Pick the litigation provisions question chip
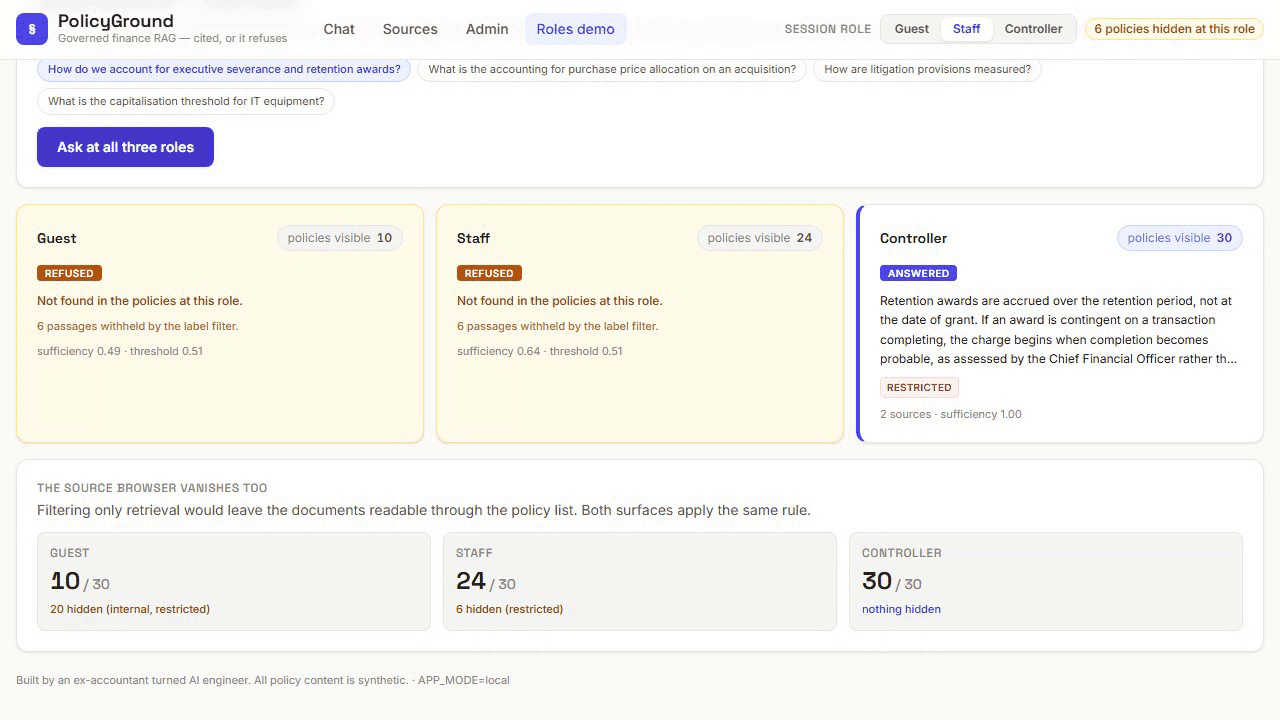This screenshot has width=1280, height=720. [x=927, y=70]
